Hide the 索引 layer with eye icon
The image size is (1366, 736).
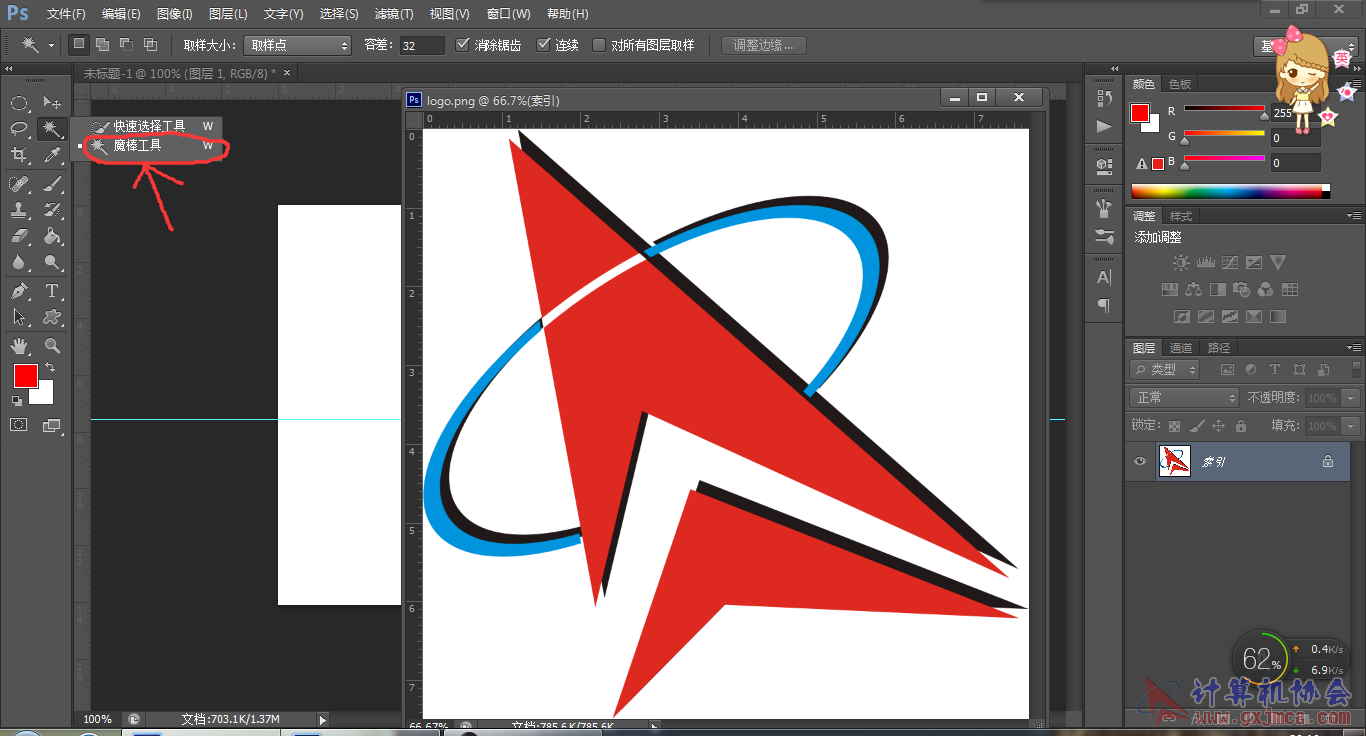coord(1139,461)
